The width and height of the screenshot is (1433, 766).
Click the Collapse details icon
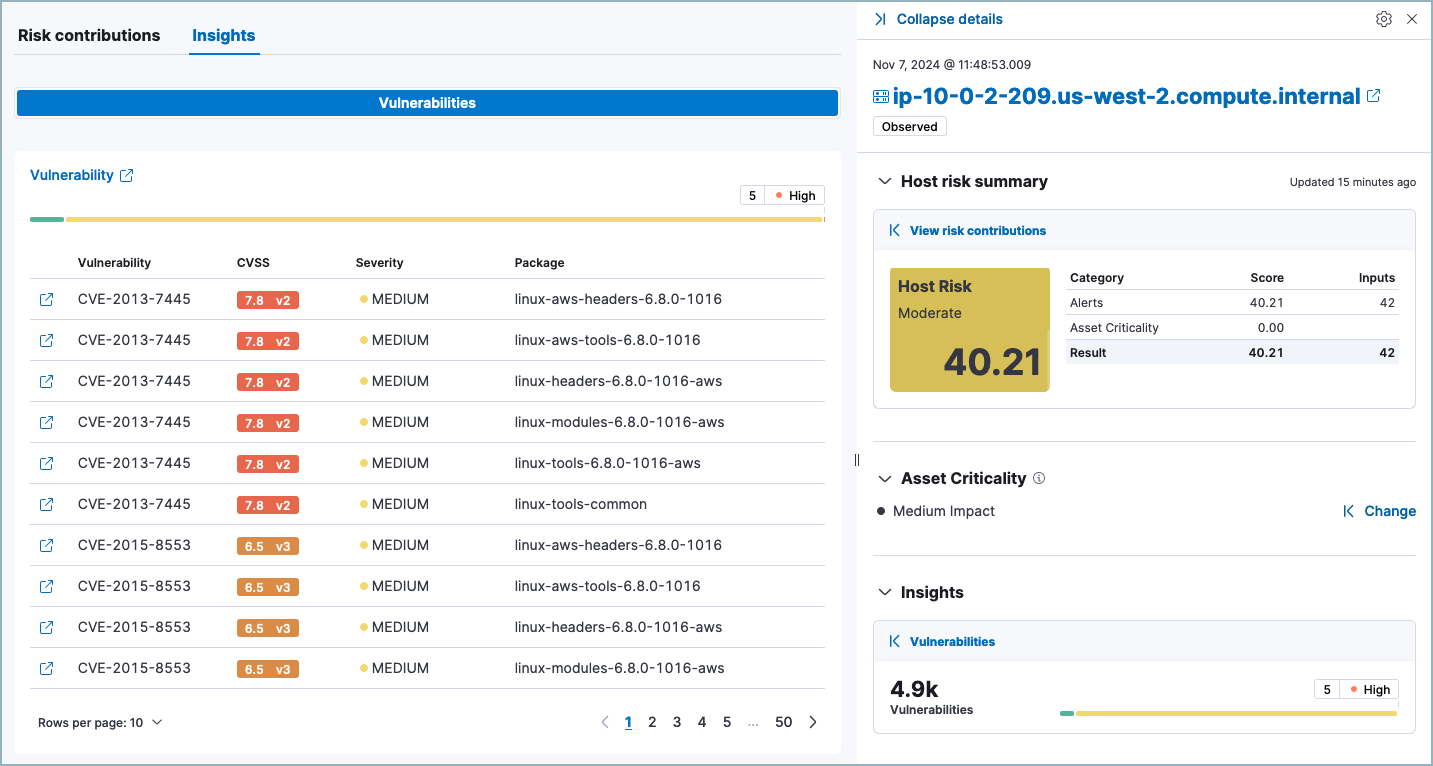point(880,18)
